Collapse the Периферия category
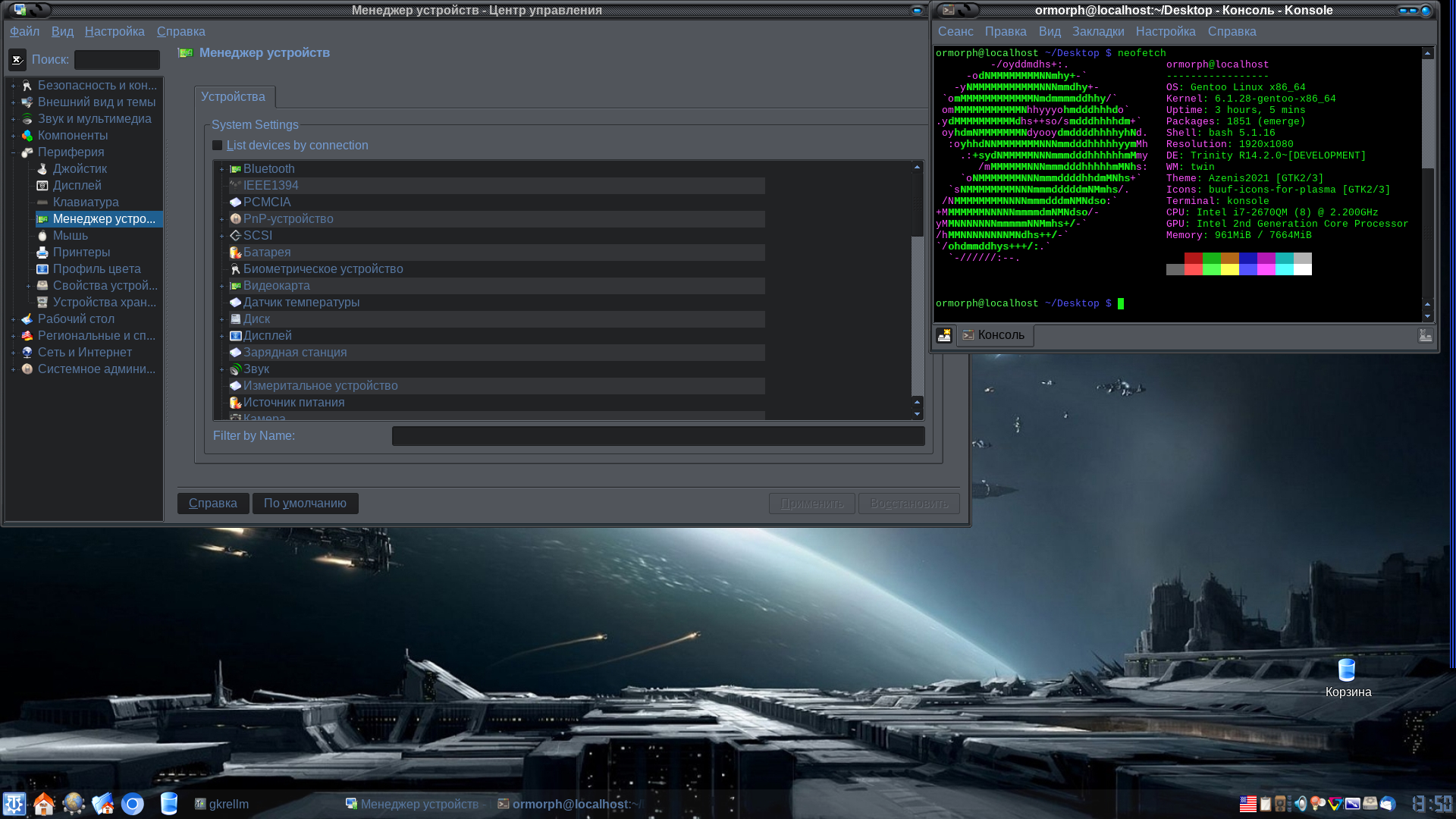The image size is (1456, 819). [x=13, y=152]
